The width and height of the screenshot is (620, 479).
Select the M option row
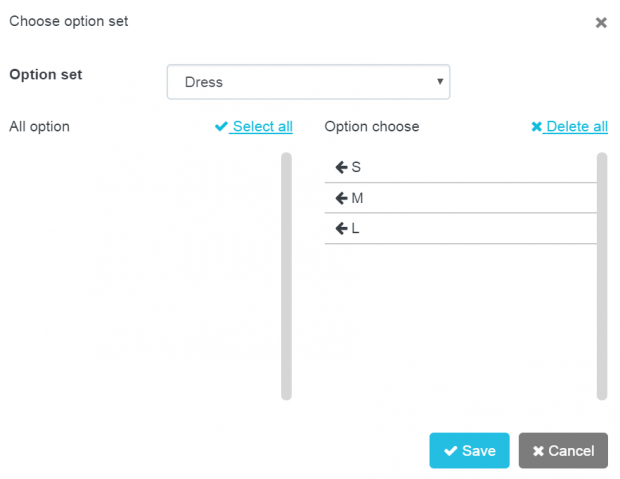[461, 198]
